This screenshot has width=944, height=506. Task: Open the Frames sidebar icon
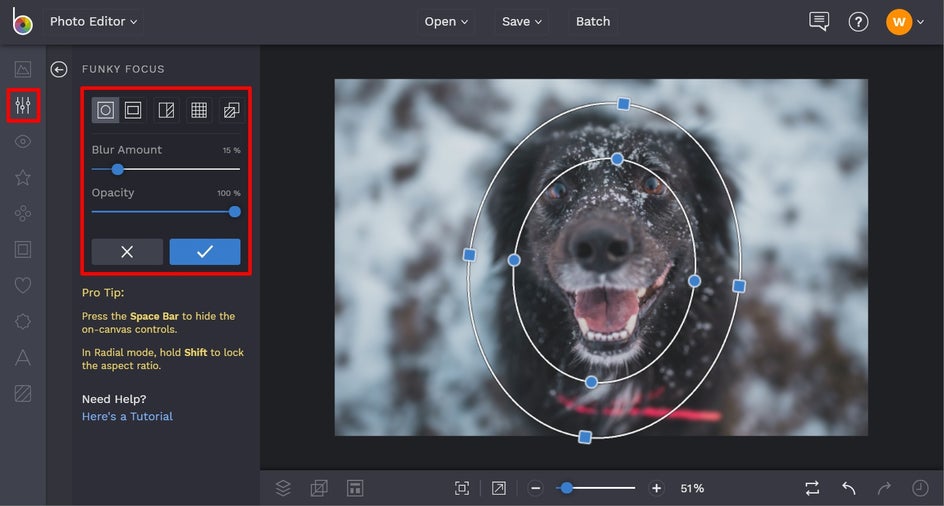coord(23,249)
